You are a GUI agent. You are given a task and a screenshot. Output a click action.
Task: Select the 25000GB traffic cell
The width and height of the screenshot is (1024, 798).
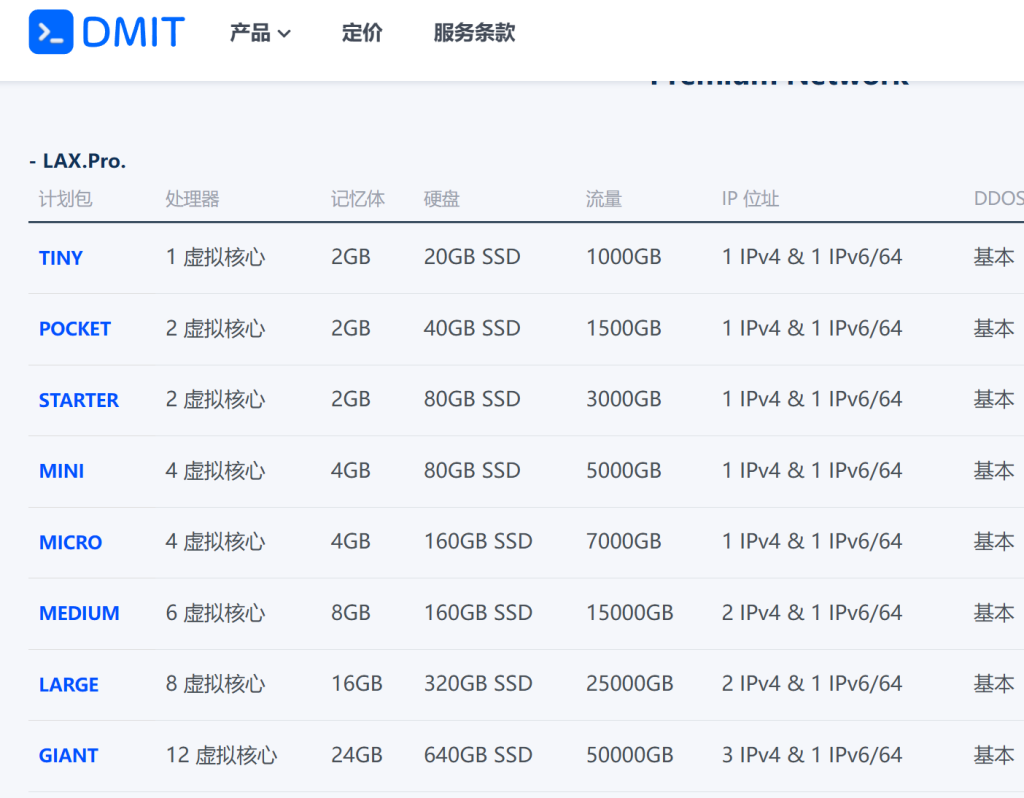[630, 684]
